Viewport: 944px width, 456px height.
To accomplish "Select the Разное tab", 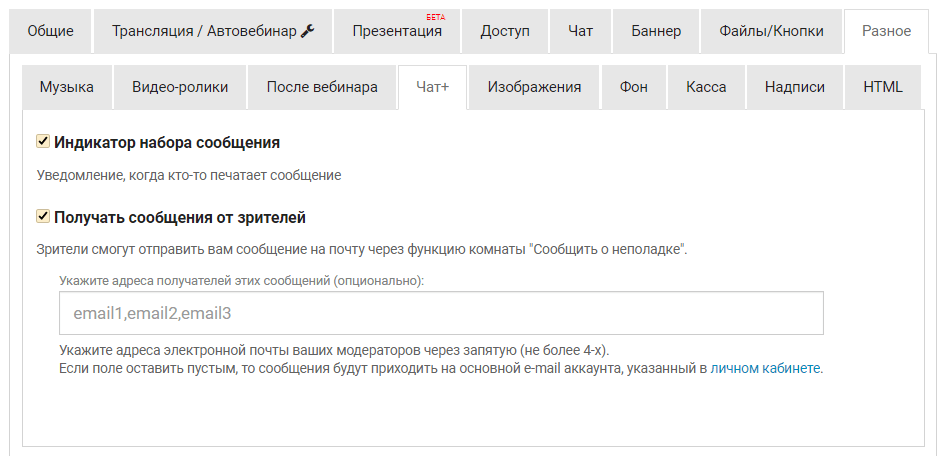I will 886,31.
